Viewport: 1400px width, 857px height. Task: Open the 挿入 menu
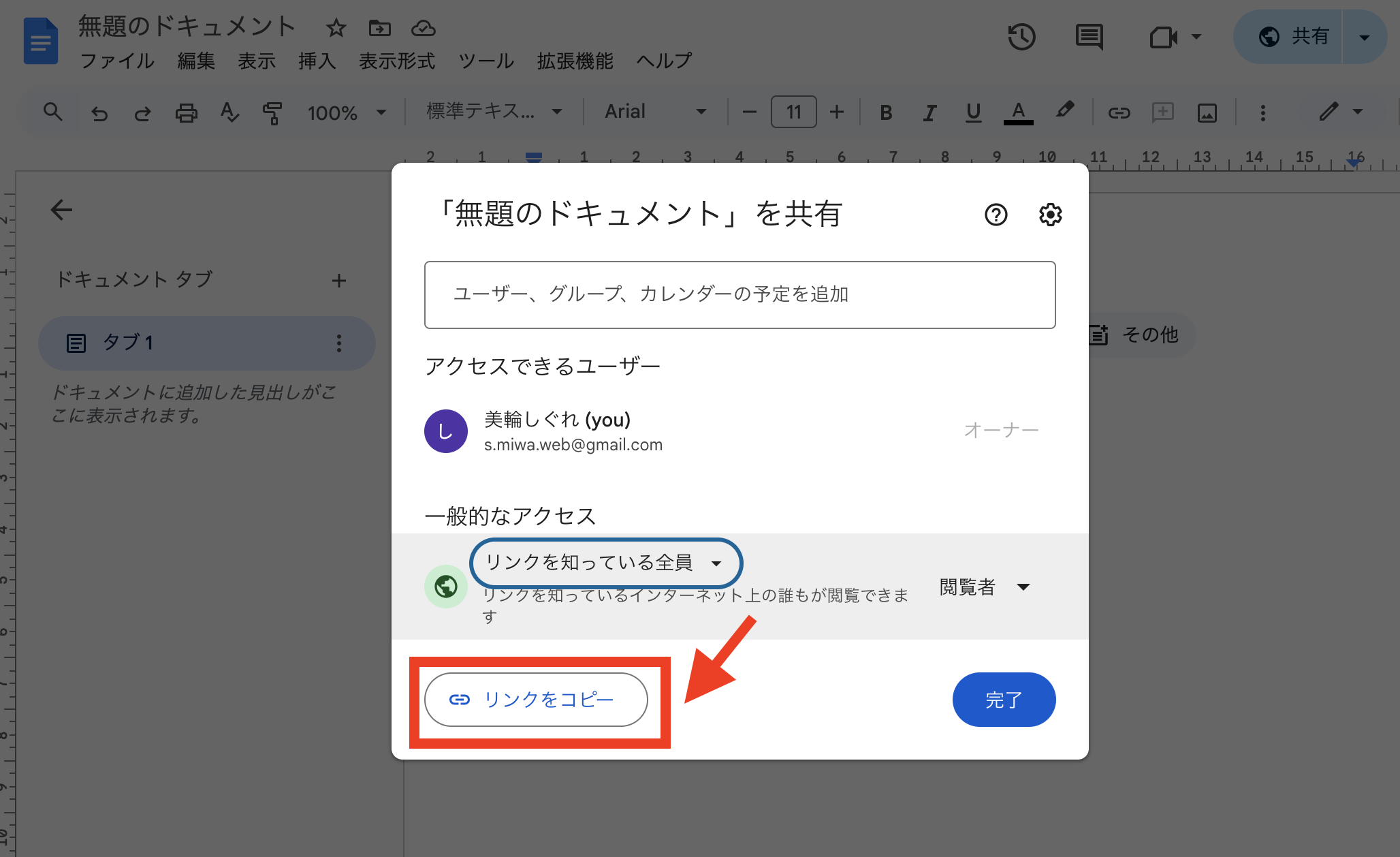coord(317,61)
